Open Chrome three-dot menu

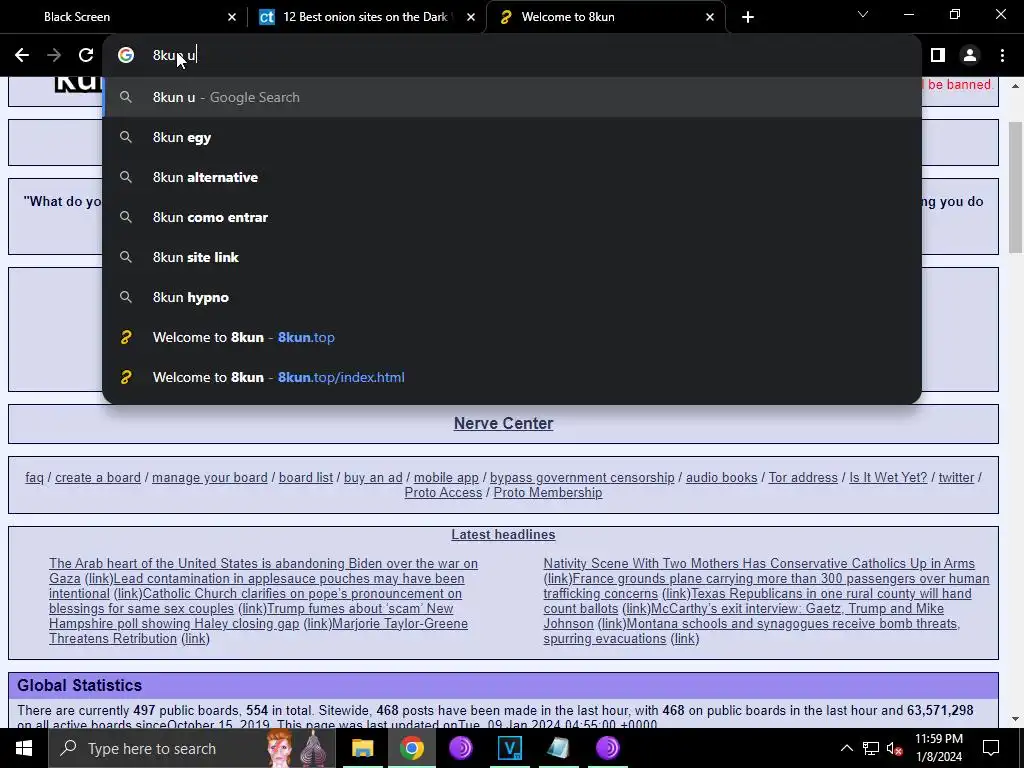[1002, 56]
